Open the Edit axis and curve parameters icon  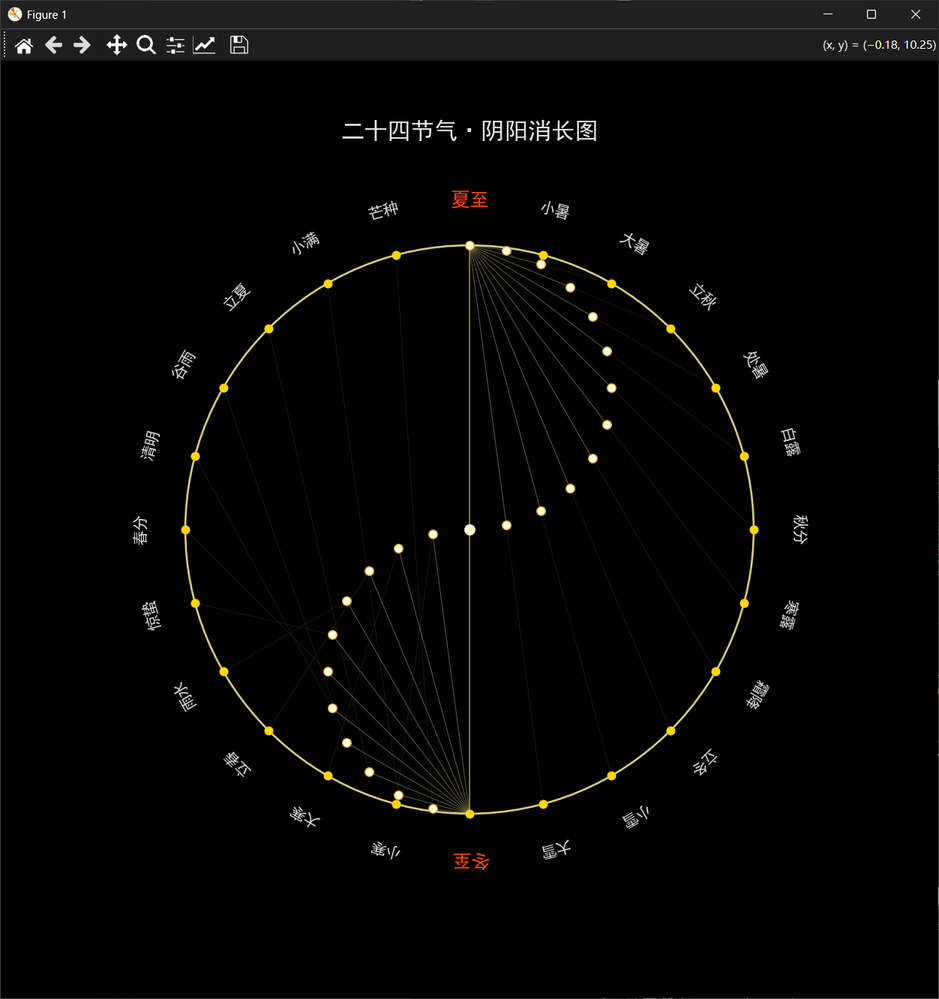coord(204,45)
